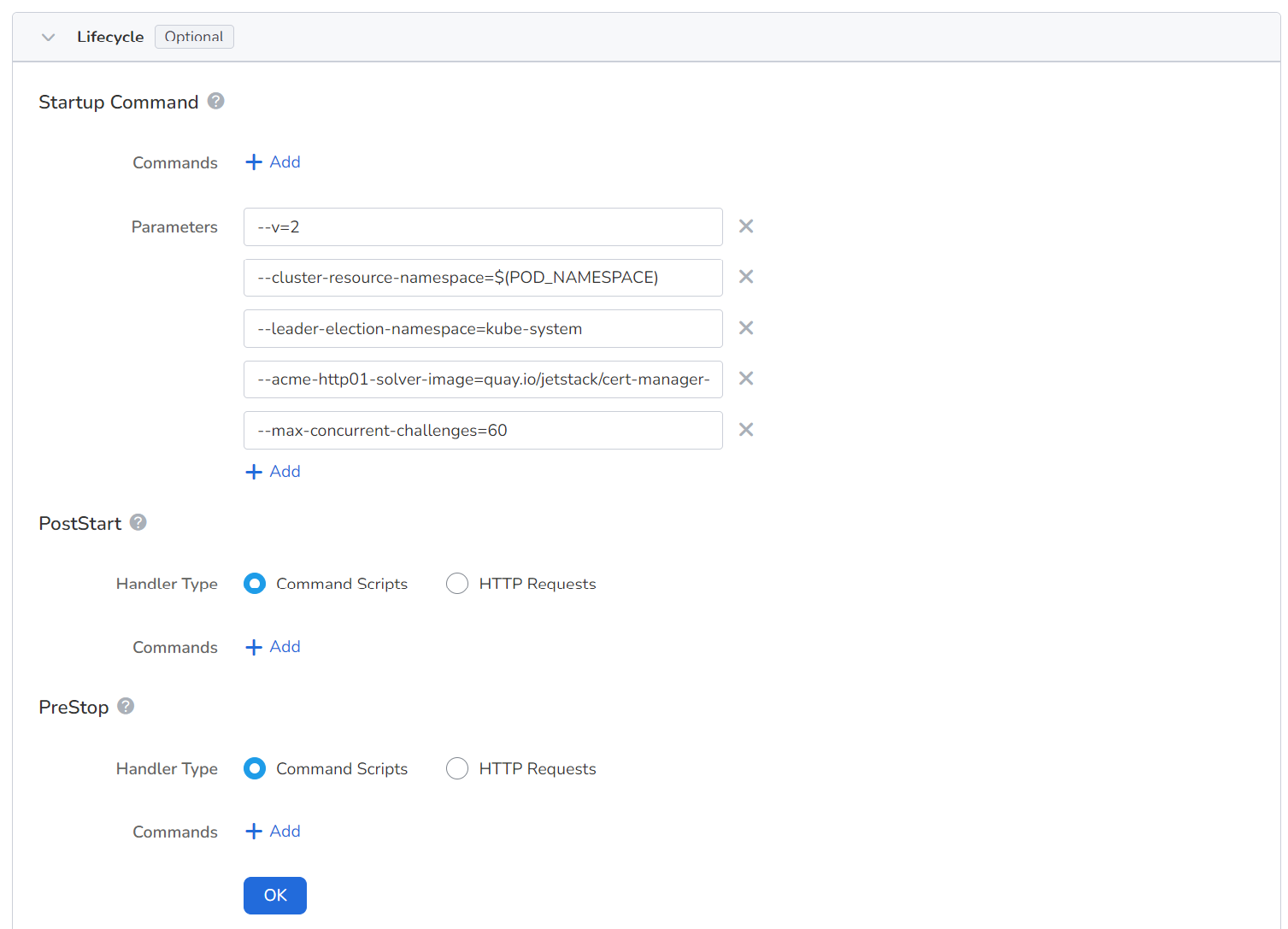Select Command Scripts for PreStop handler
Image resolution: width=1288 pixels, height=929 pixels.
(255, 768)
